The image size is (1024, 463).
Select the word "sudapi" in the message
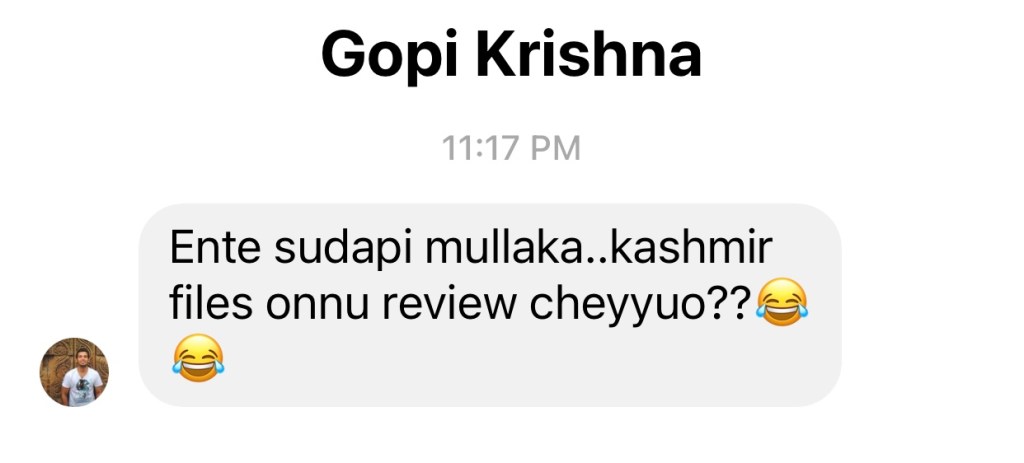[x=342, y=251]
